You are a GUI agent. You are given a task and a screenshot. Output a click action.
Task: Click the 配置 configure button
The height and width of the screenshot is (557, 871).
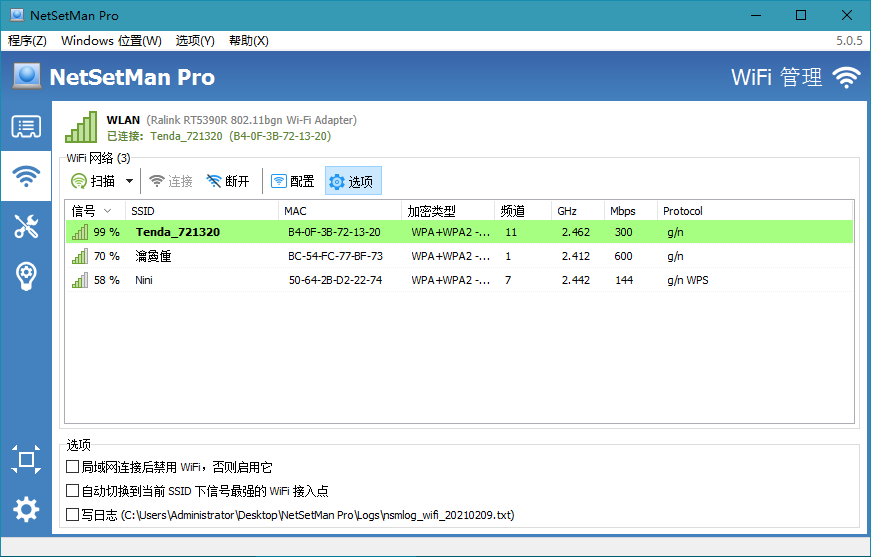[292, 181]
